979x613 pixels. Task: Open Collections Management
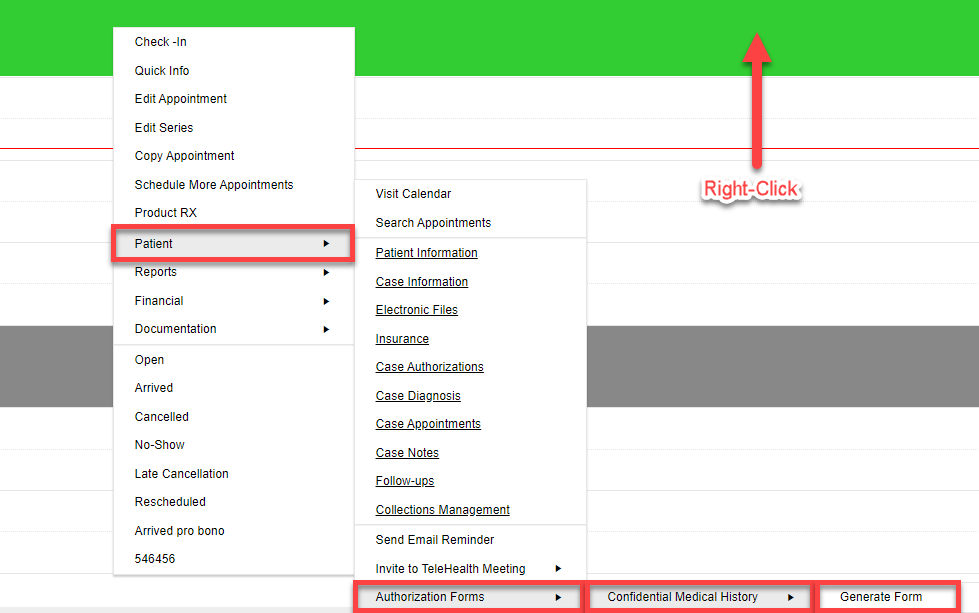point(442,509)
